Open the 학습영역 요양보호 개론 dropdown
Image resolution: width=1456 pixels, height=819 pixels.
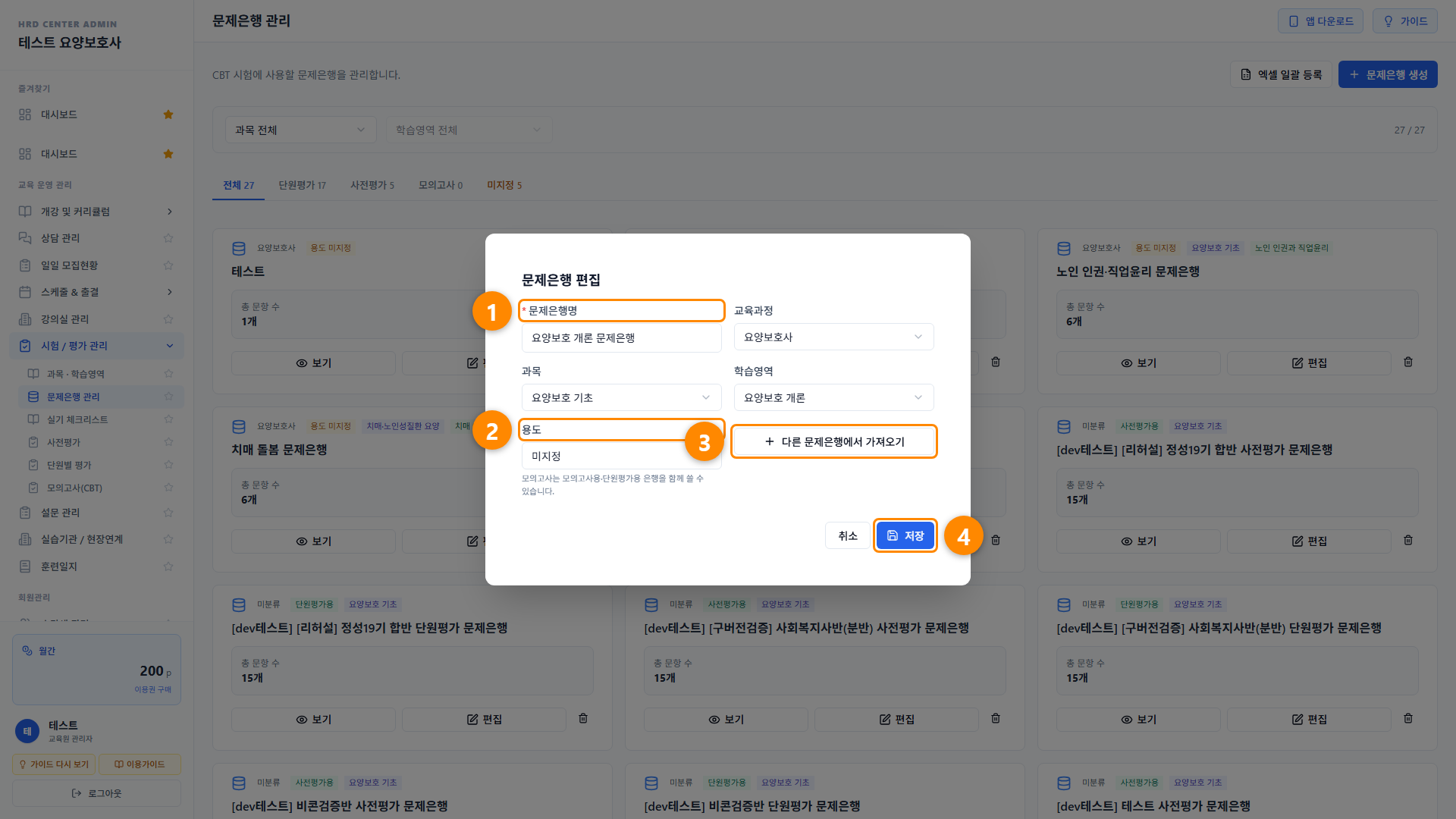(x=834, y=397)
